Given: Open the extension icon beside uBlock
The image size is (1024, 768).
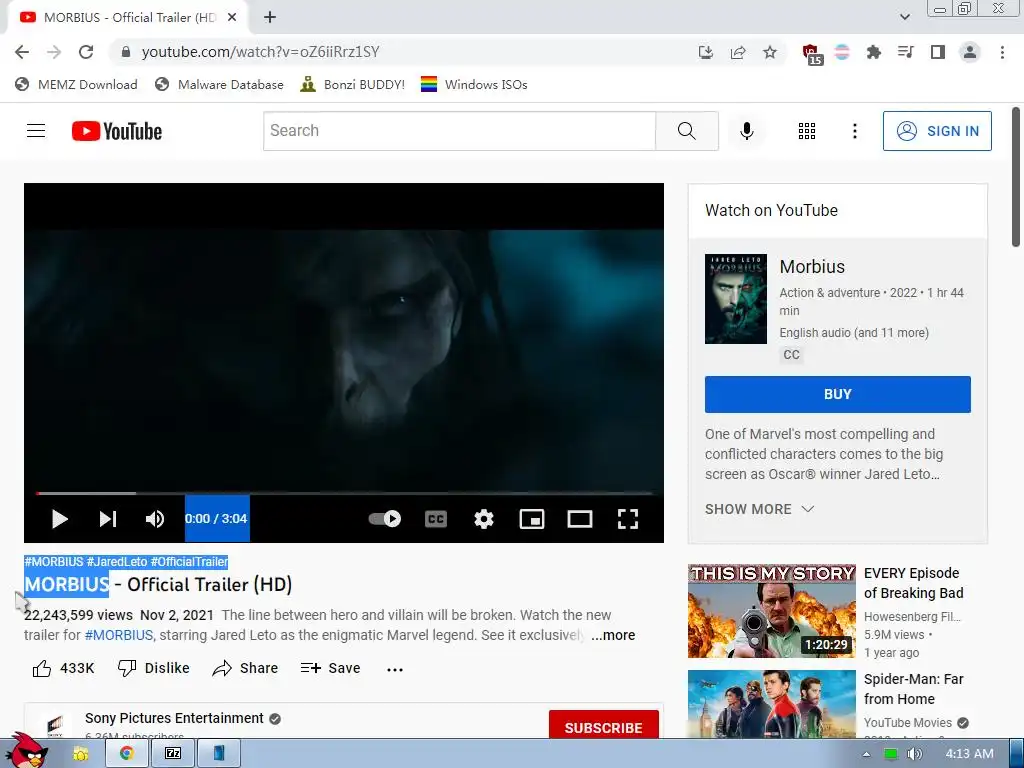Looking at the screenshot, I should (x=842, y=52).
